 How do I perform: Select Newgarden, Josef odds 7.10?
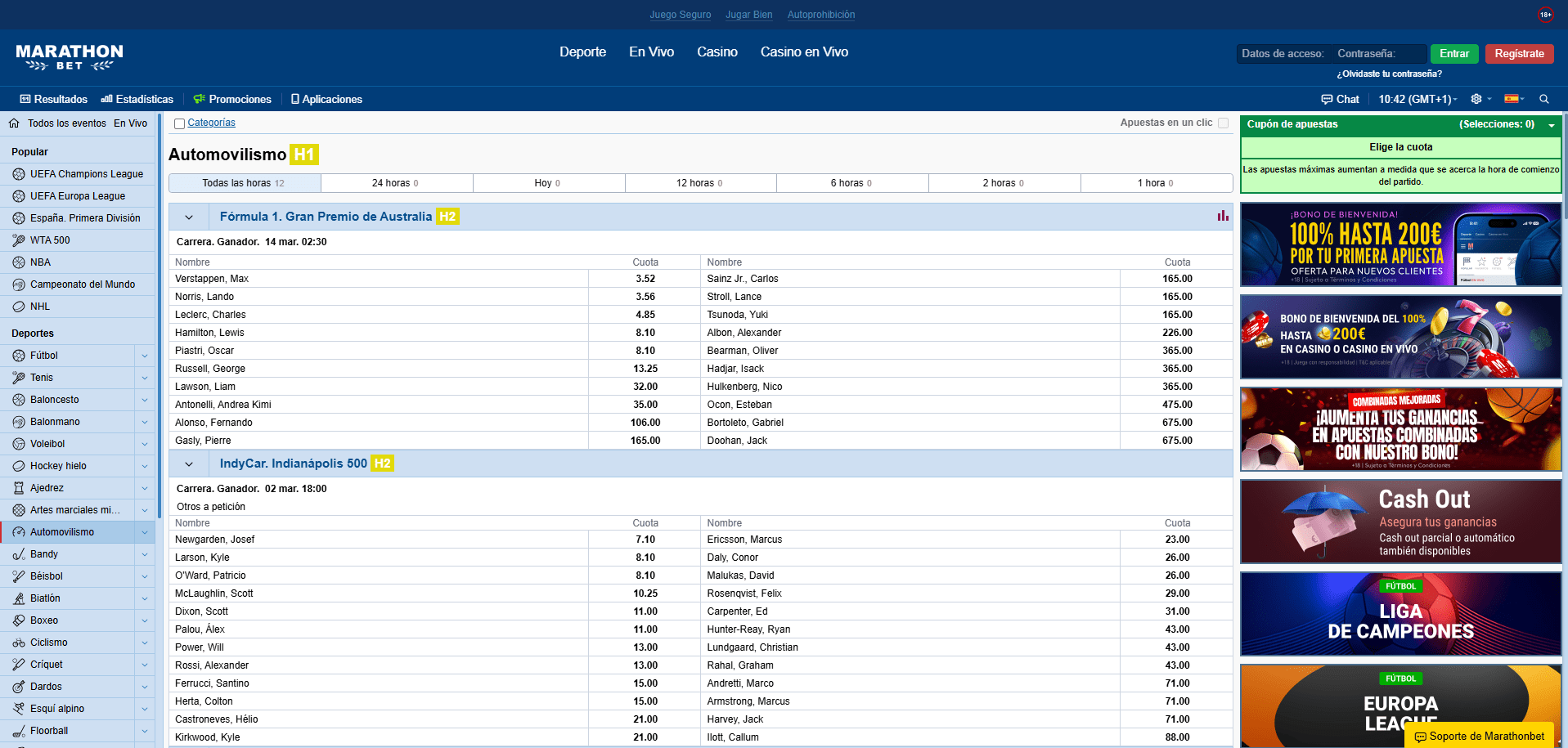tap(645, 540)
